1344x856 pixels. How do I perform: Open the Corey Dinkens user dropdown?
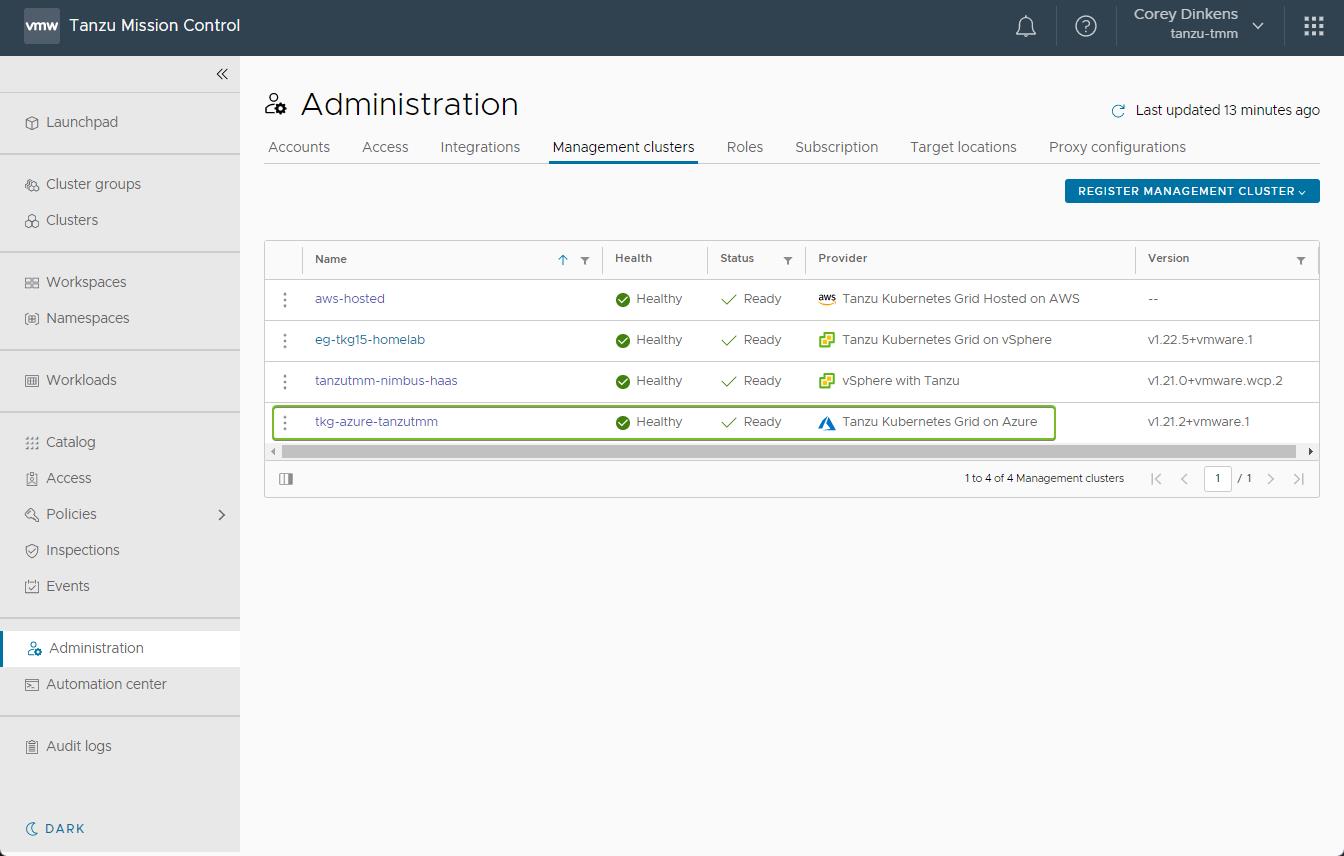pos(1198,24)
